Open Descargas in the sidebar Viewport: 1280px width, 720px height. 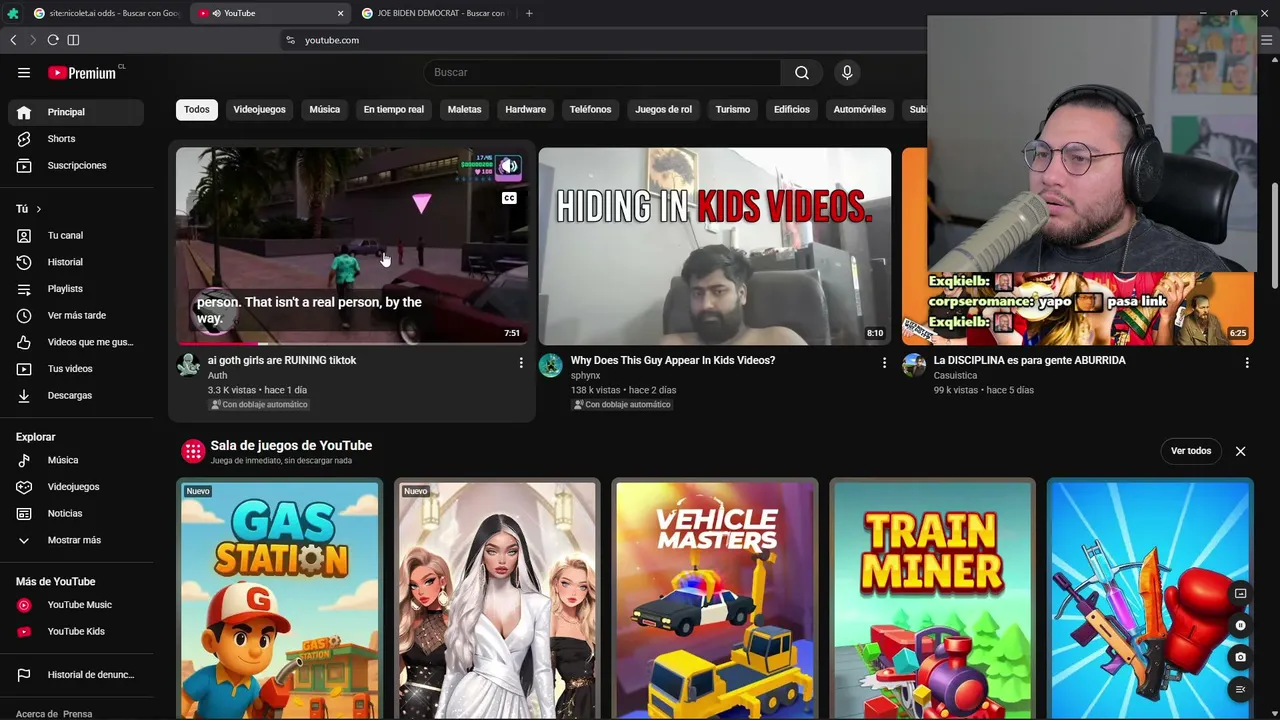(76, 395)
